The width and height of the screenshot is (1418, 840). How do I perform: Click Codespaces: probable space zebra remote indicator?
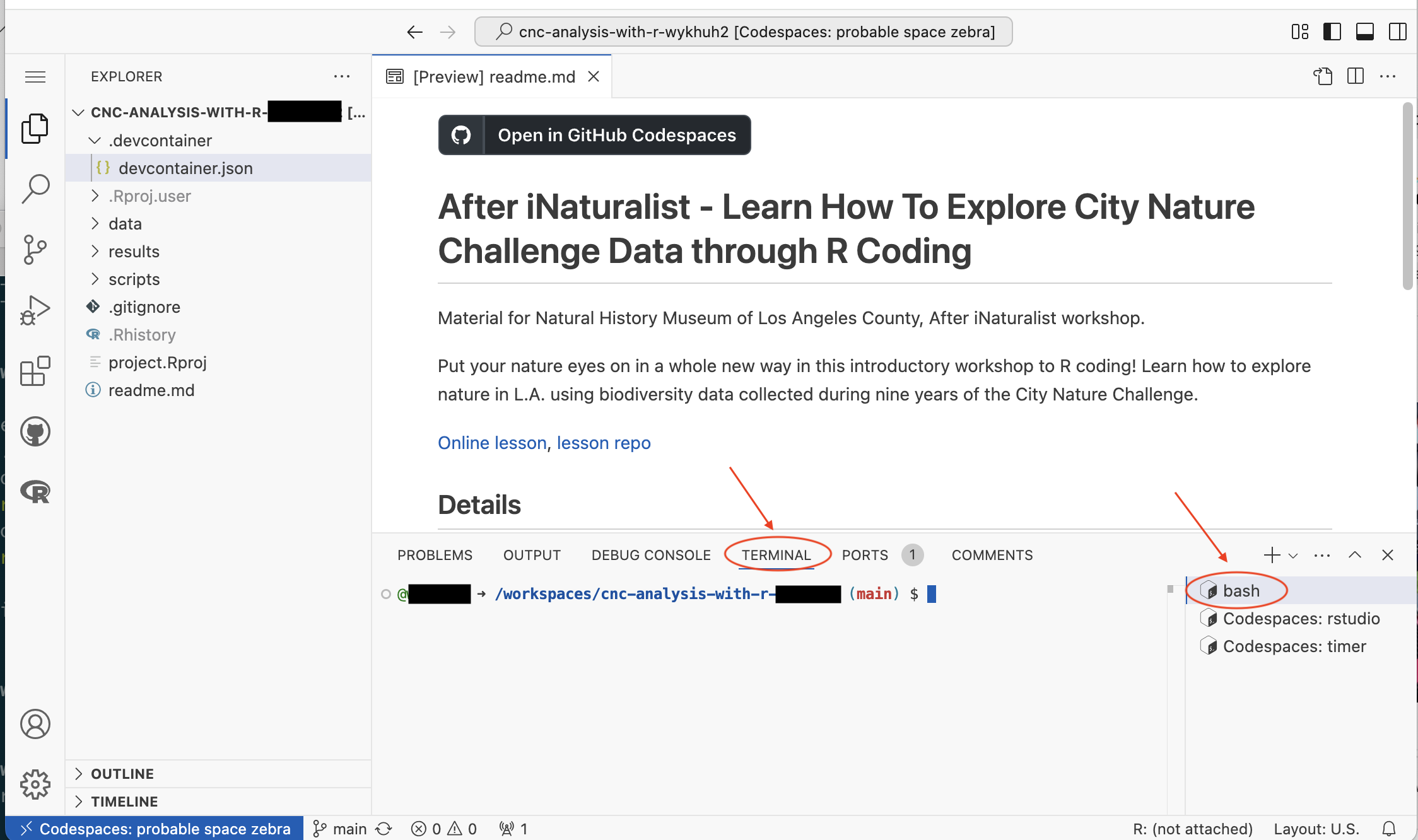(x=155, y=828)
